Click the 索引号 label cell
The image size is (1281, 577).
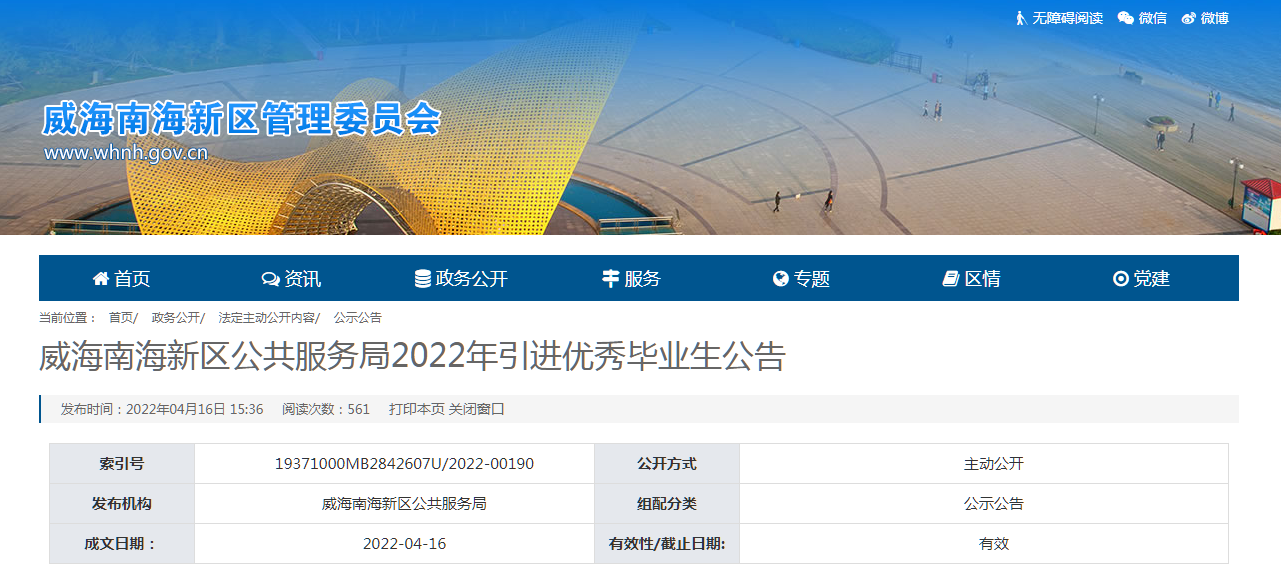point(122,464)
